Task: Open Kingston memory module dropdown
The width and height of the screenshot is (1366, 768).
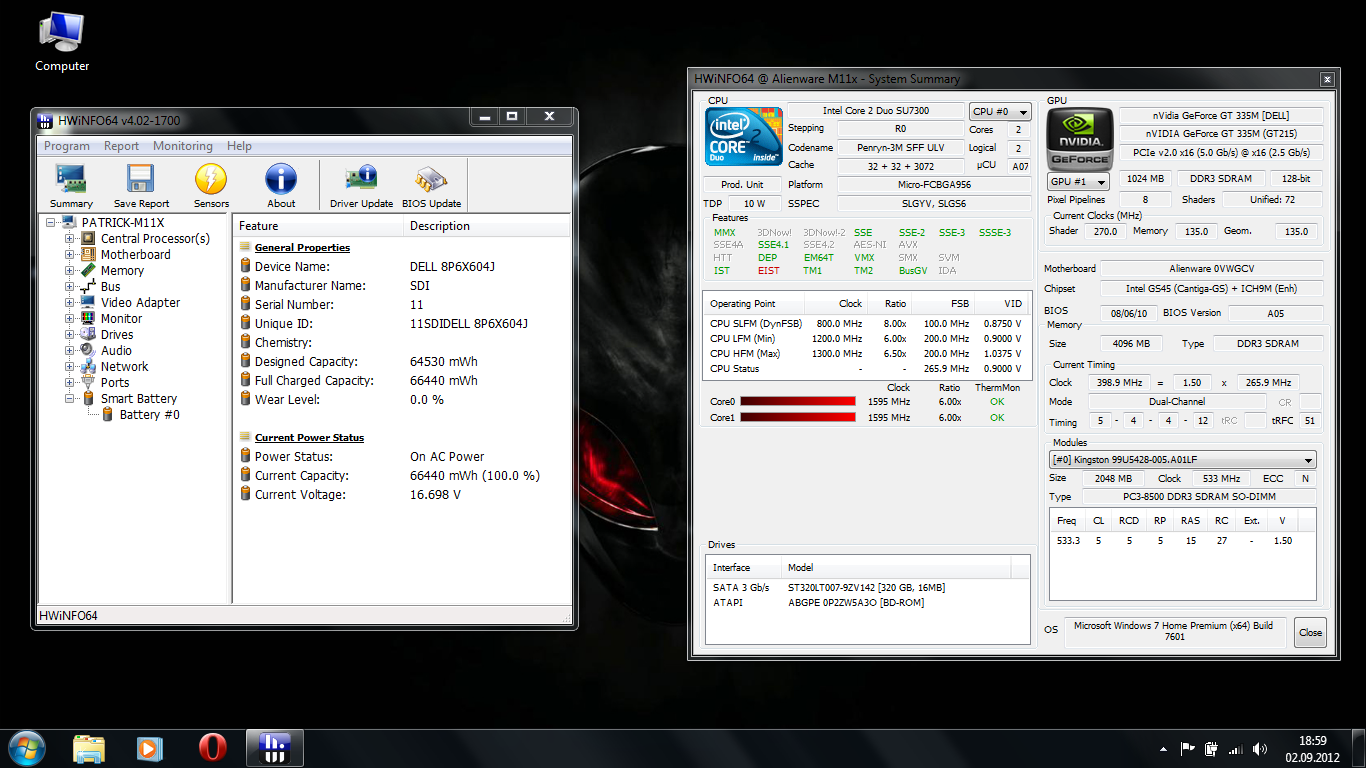Action: (x=1182, y=460)
